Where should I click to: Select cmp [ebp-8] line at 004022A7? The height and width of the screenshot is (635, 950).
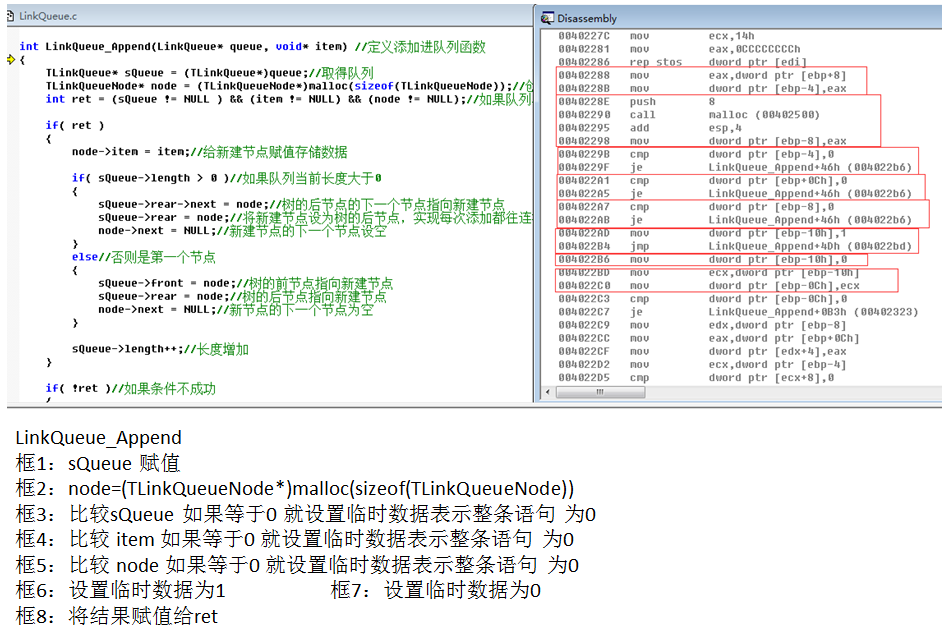pyautogui.click(x=696, y=207)
